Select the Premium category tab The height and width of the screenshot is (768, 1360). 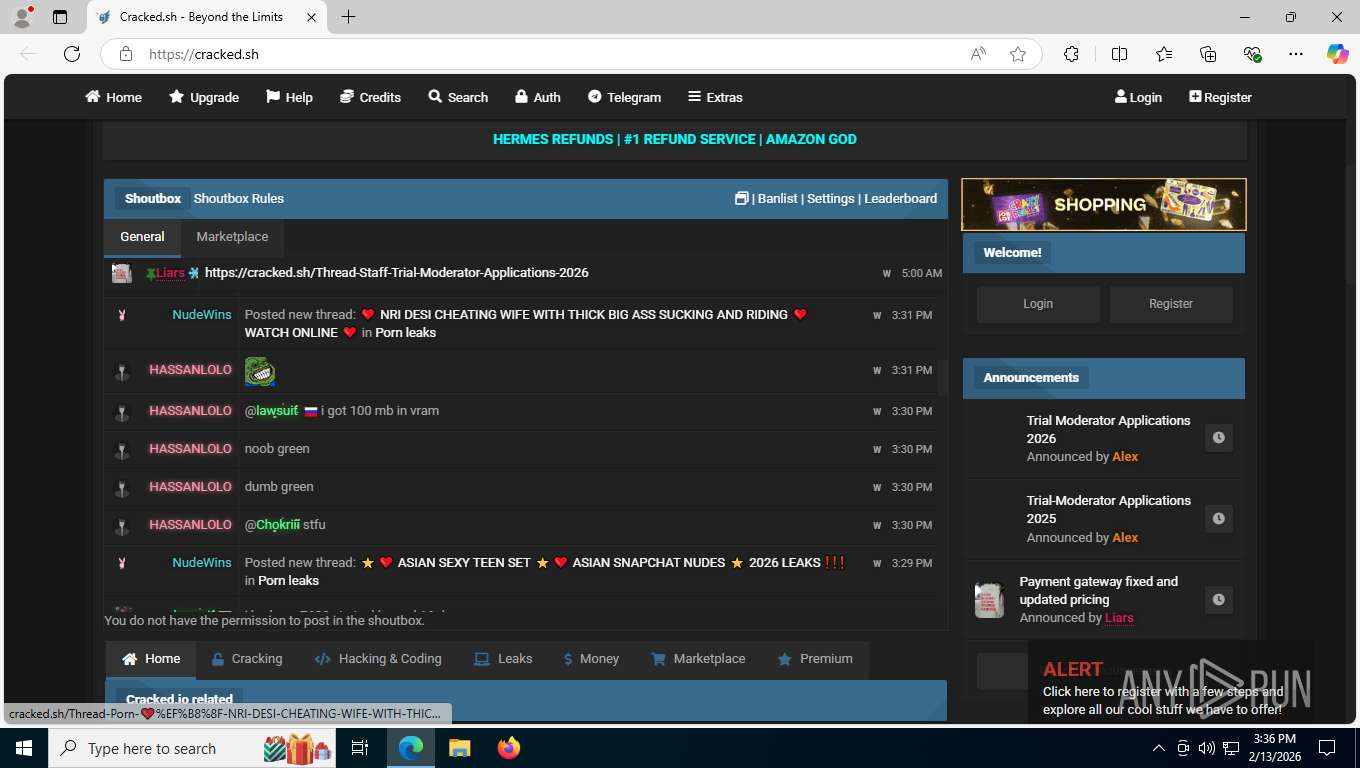[815, 659]
